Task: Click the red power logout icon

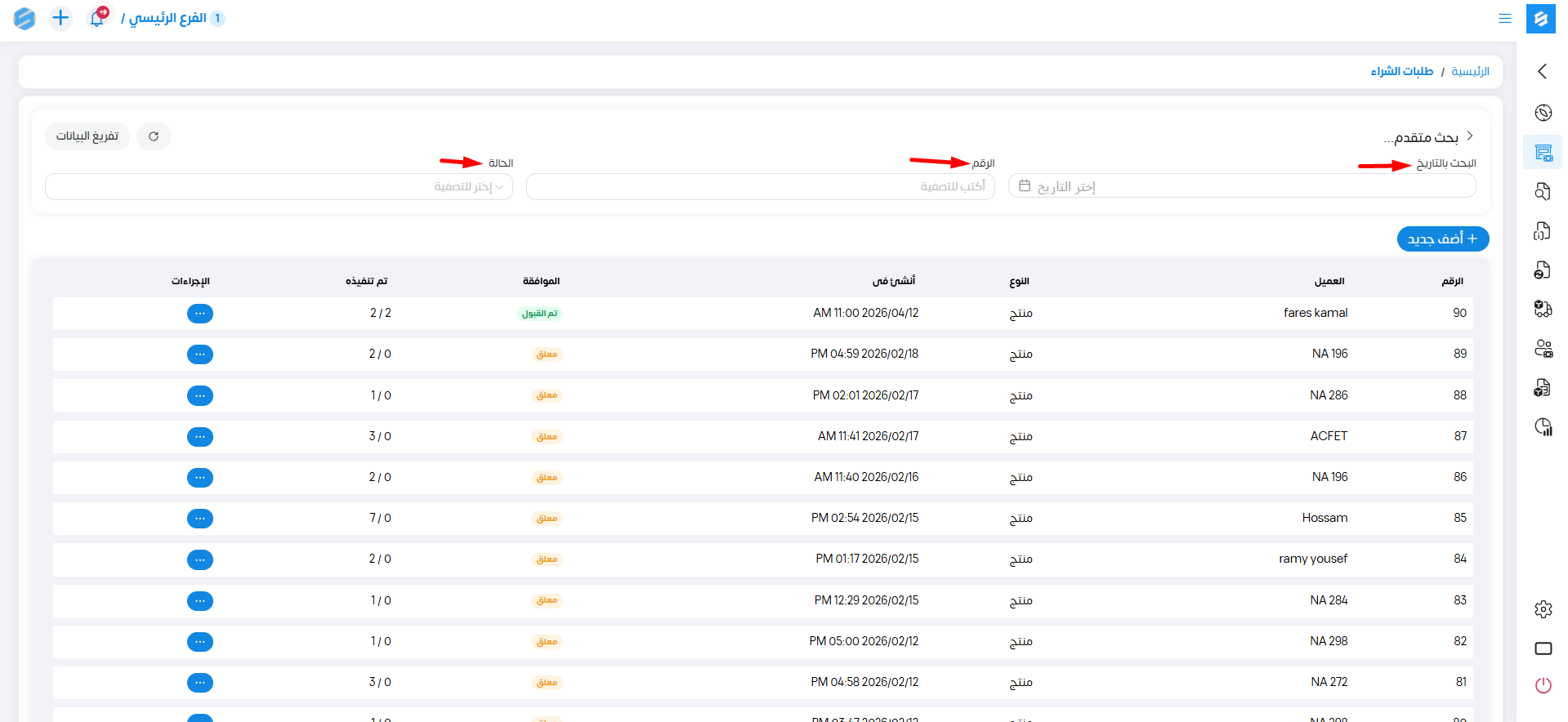Action: [1543, 685]
